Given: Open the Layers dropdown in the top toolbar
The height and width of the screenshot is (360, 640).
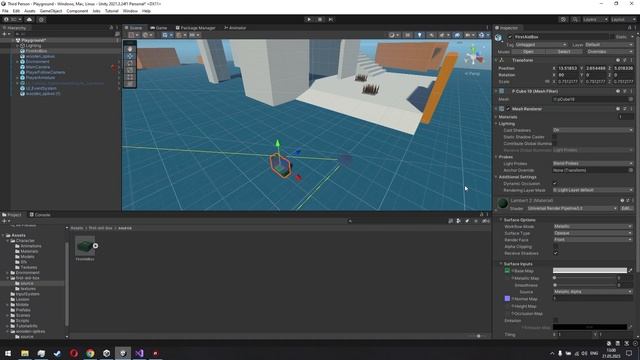Looking at the screenshot, I should pos(595,19).
